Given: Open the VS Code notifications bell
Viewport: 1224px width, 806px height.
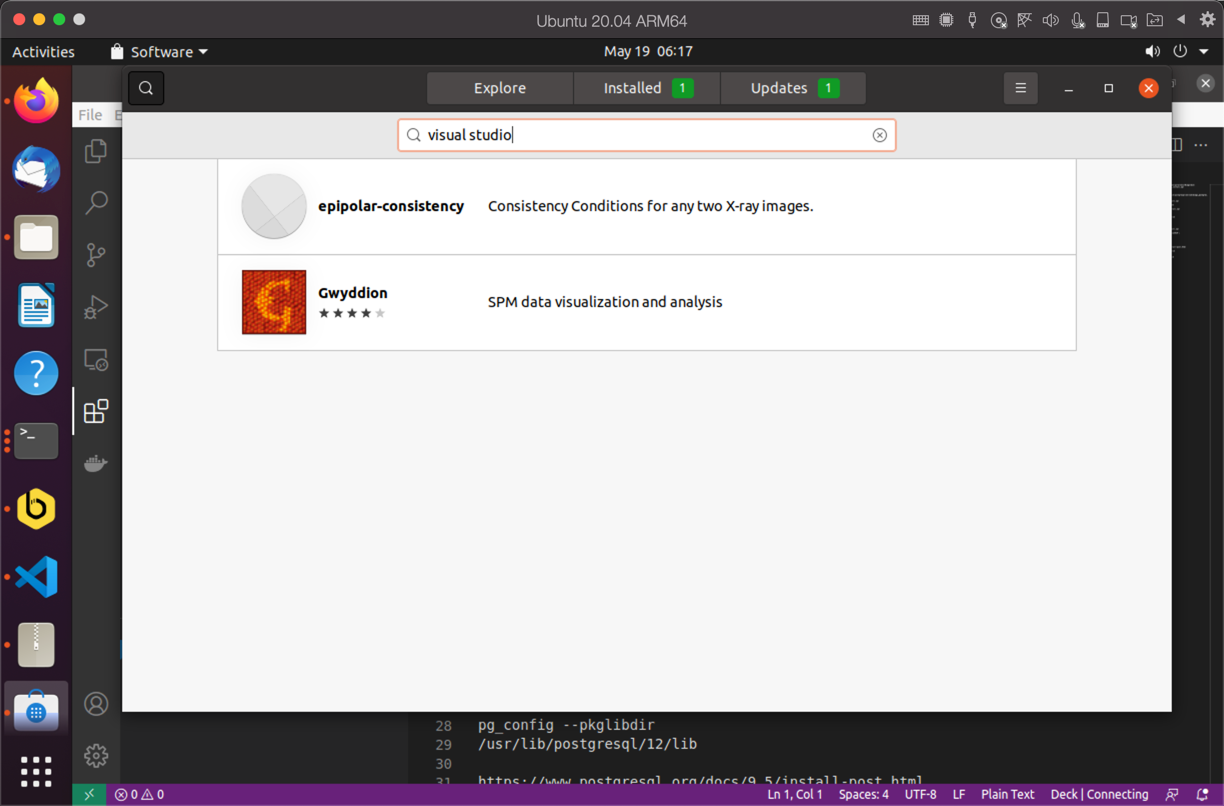Looking at the screenshot, I should coord(1203,794).
